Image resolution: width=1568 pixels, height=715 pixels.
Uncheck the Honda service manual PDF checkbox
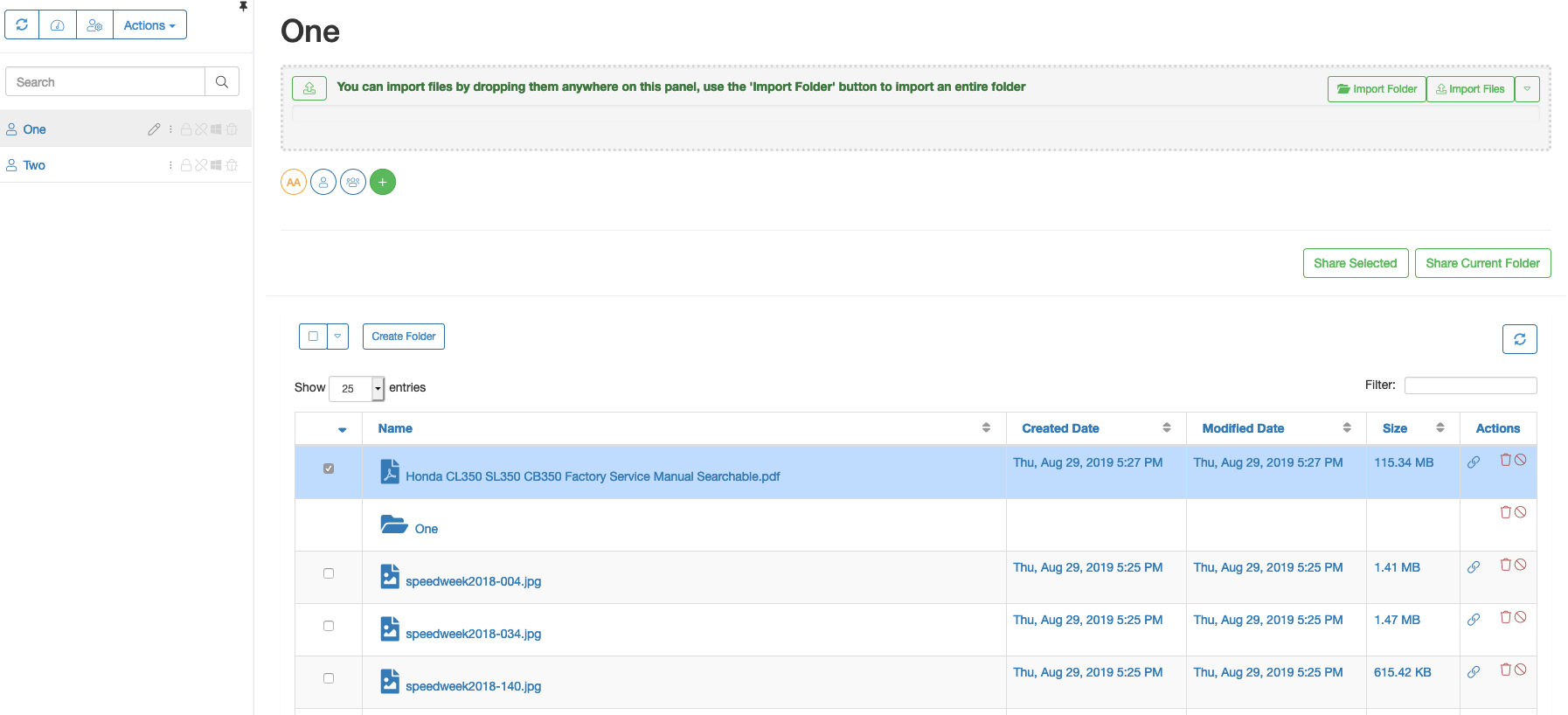[329, 469]
